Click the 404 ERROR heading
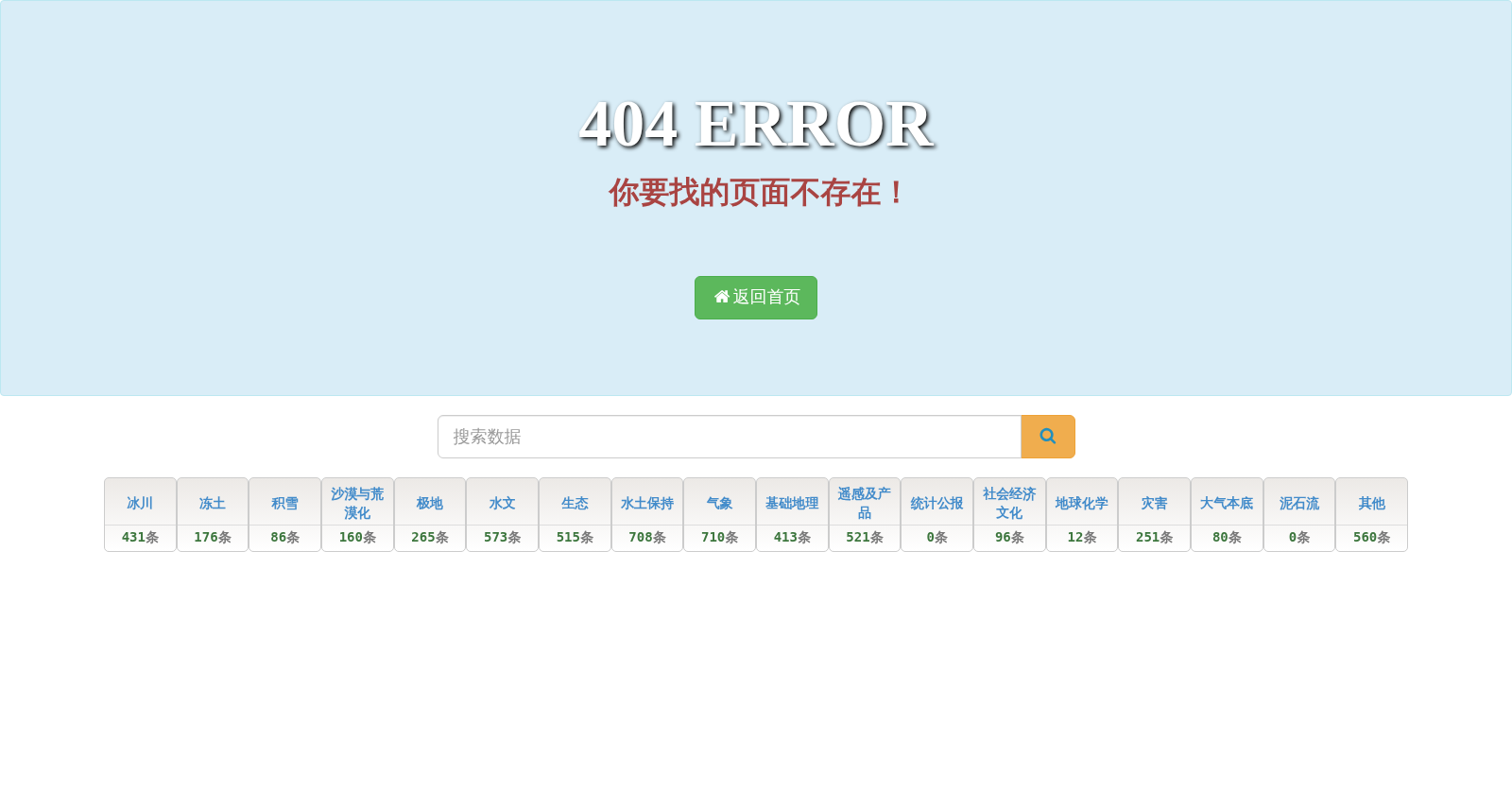This screenshot has height=810, width=1512. [756, 124]
